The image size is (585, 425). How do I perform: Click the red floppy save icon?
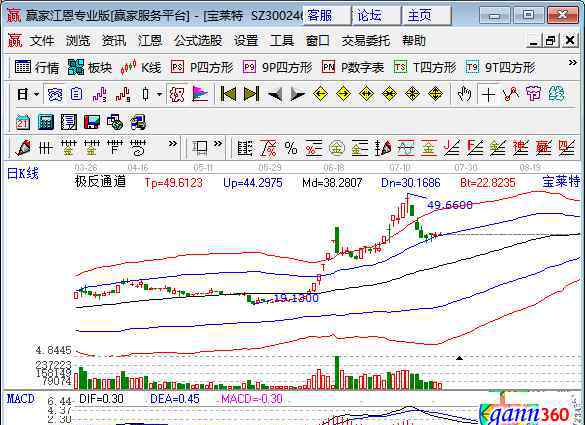tap(92, 122)
